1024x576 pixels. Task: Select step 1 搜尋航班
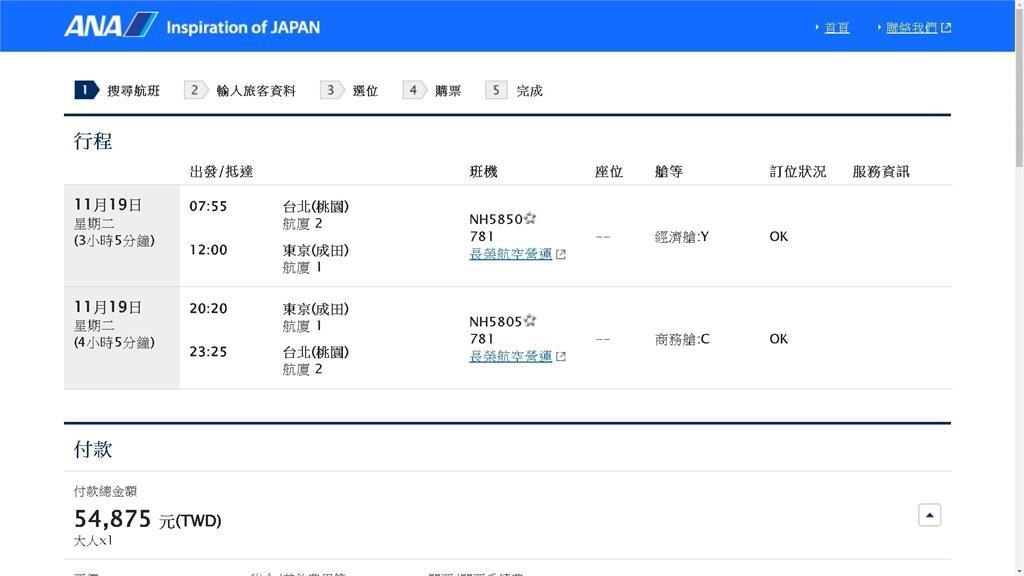[117, 90]
